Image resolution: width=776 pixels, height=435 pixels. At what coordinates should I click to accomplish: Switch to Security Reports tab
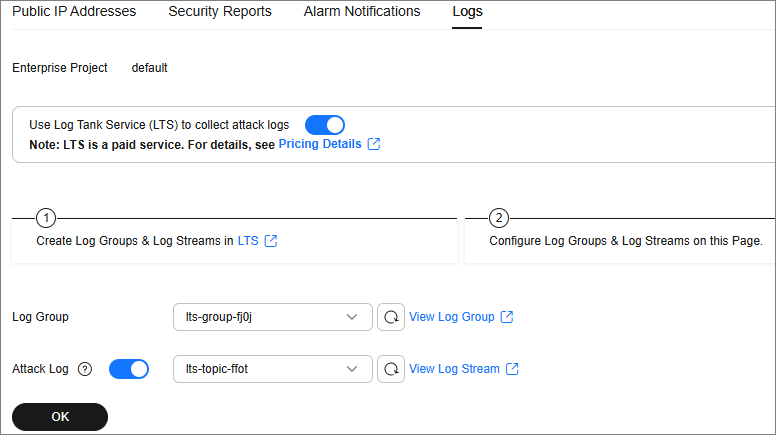coord(220,11)
